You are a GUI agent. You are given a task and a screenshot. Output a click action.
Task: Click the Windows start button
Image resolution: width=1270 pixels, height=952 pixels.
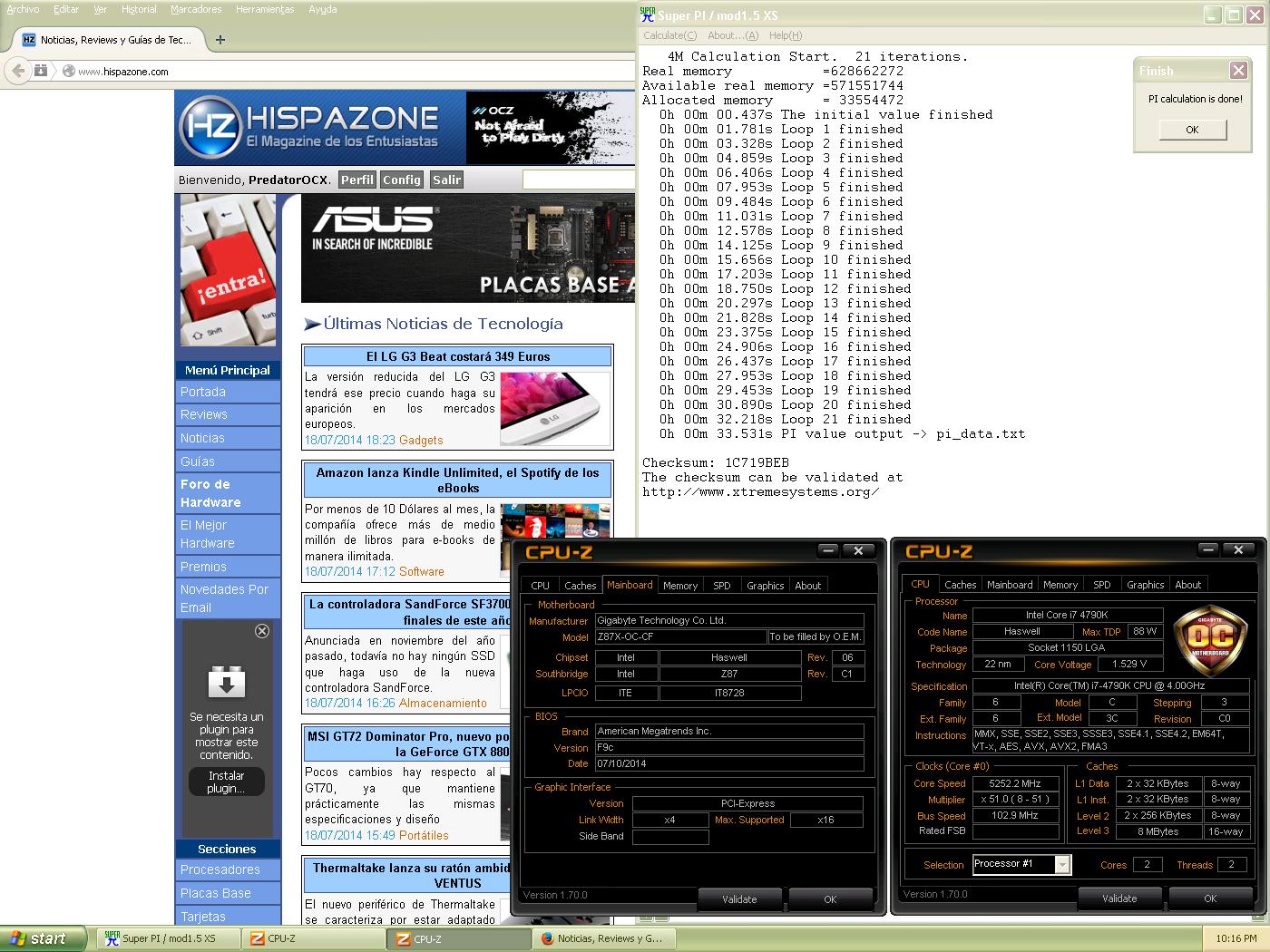tap(44, 938)
